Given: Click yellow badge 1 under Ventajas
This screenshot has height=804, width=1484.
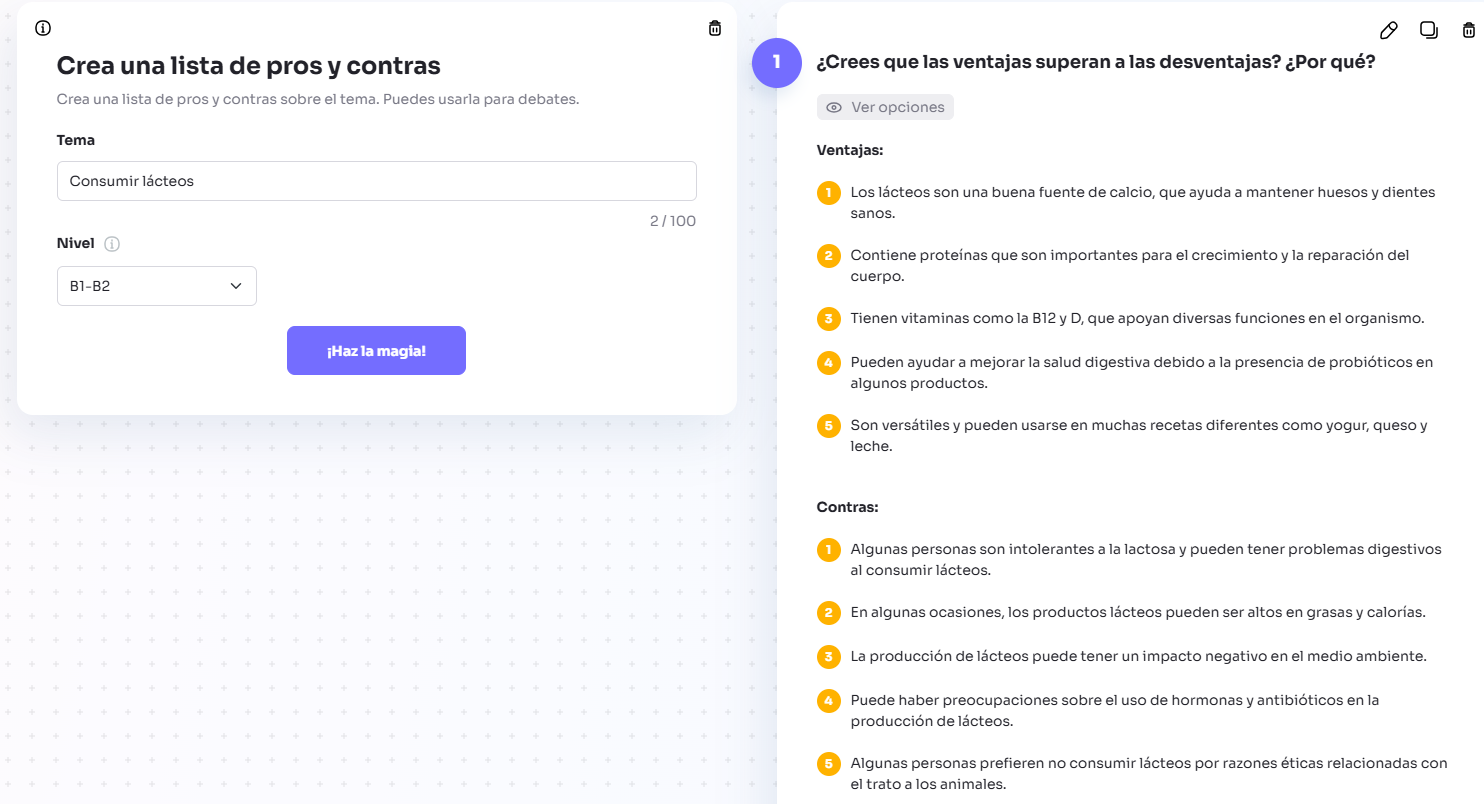Looking at the screenshot, I should [828, 192].
